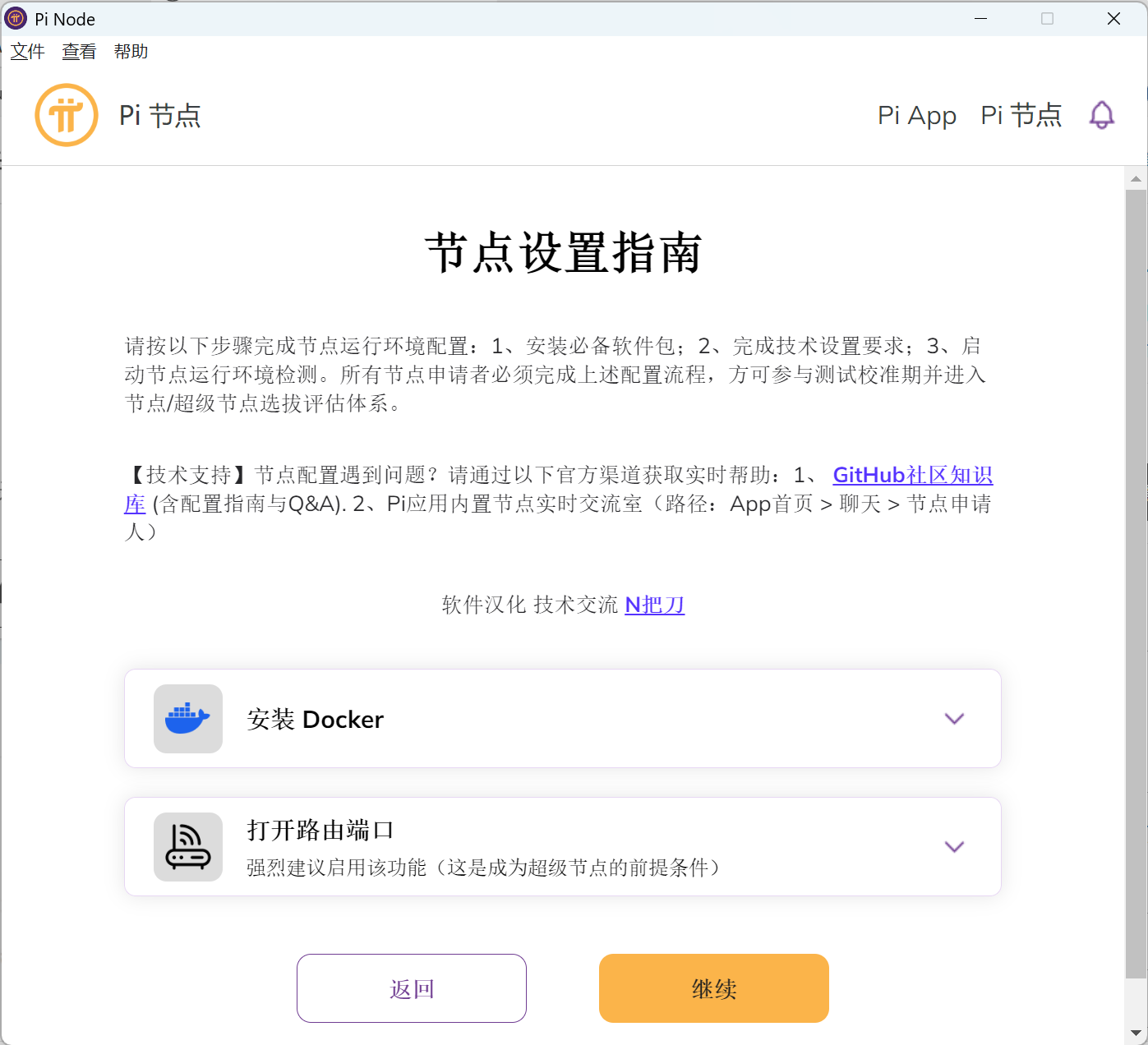Open the N把刀 link
This screenshot has width=1148, height=1045.
point(655,605)
